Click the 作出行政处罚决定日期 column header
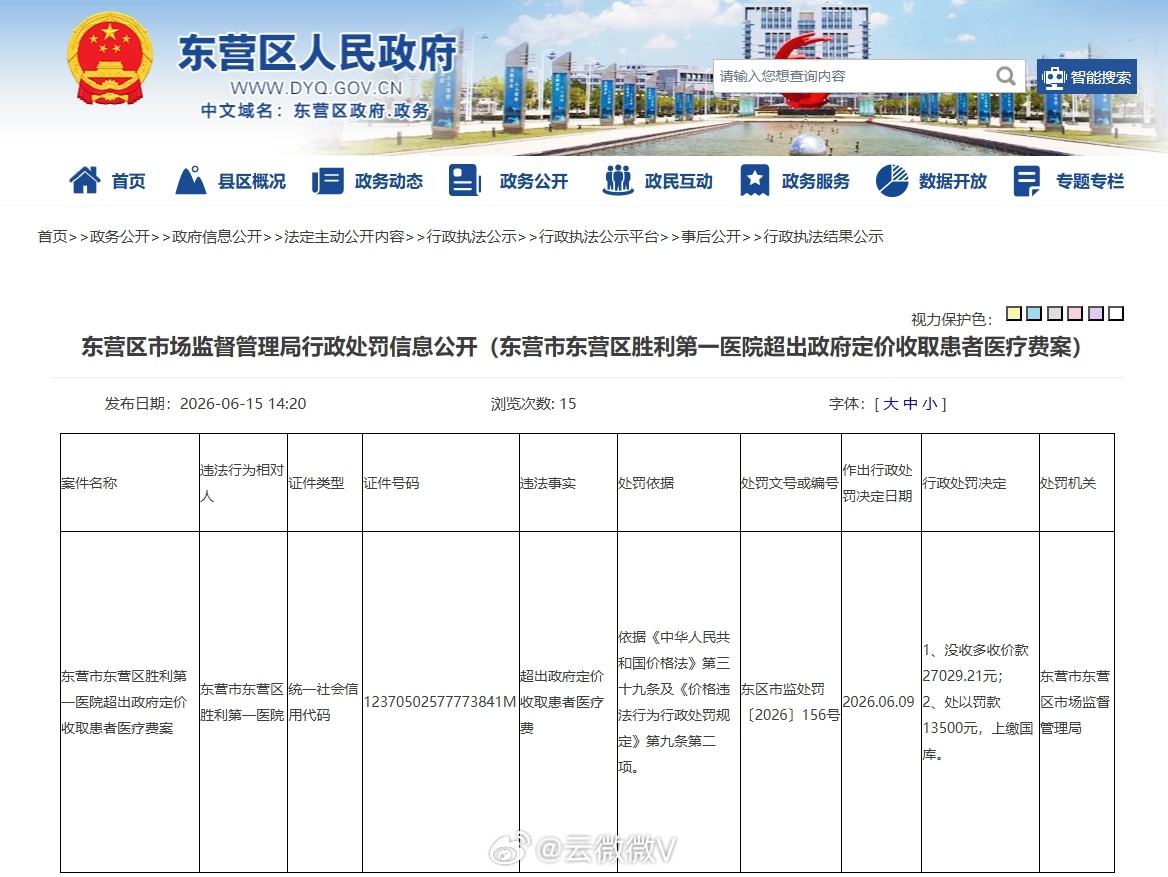Viewport: 1168px width, 877px height. pyautogui.click(x=881, y=483)
